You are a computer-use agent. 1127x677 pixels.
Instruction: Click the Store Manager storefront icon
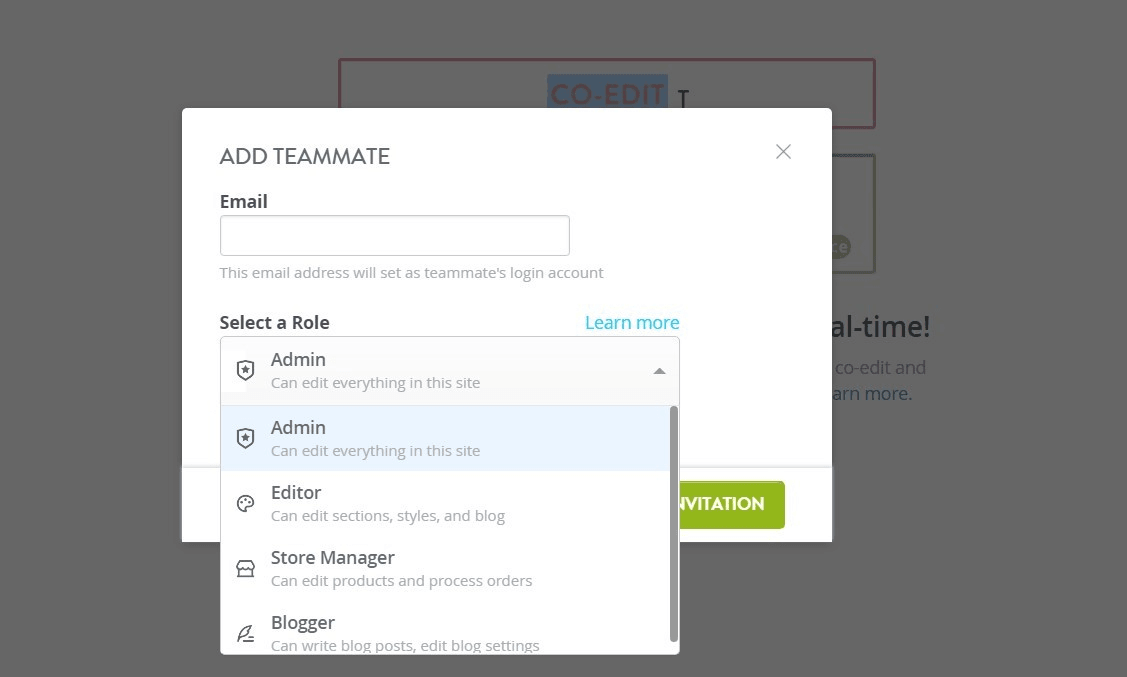[x=245, y=568]
